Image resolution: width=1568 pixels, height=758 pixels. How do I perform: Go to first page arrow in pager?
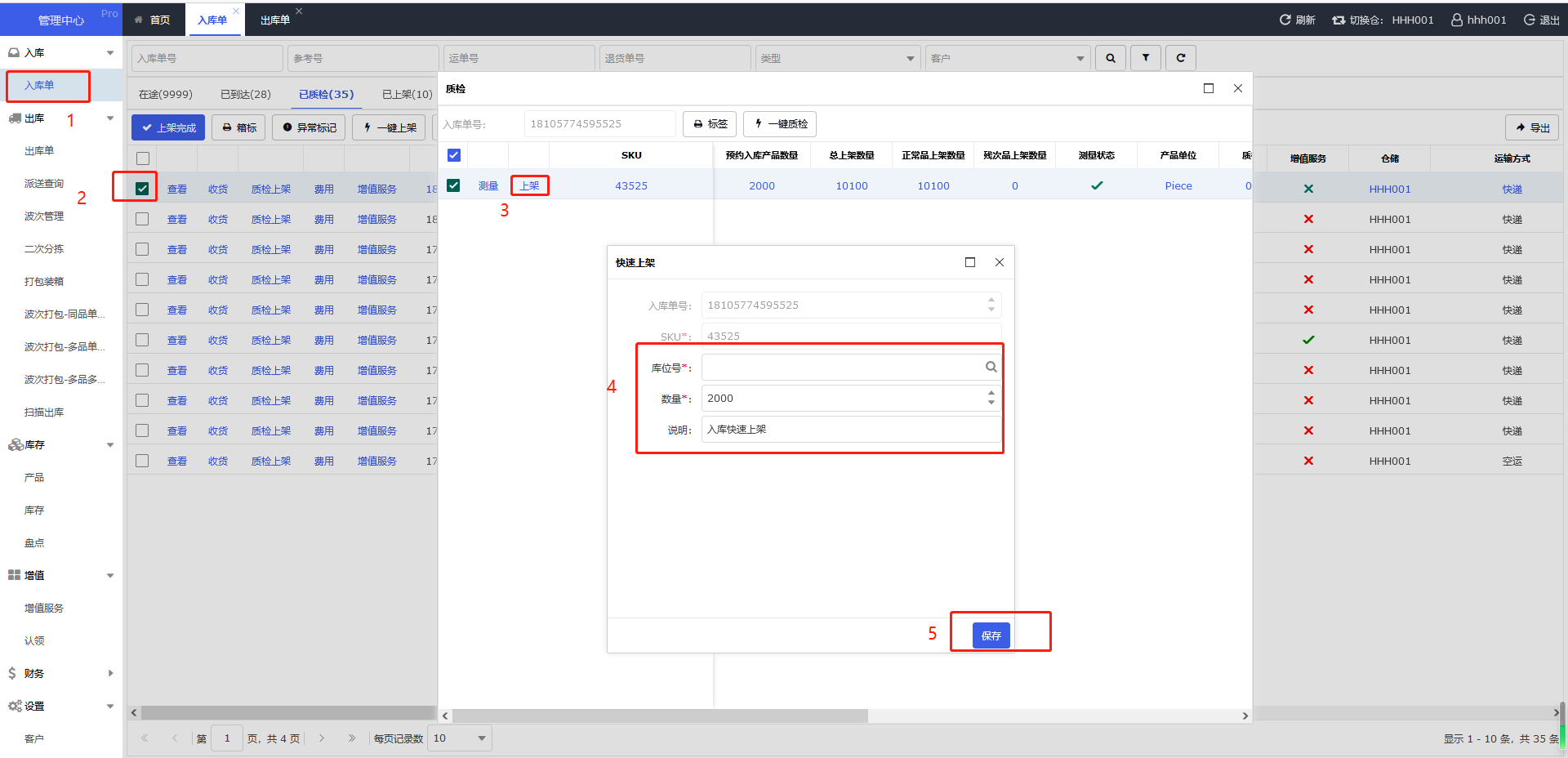[x=145, y=738]
